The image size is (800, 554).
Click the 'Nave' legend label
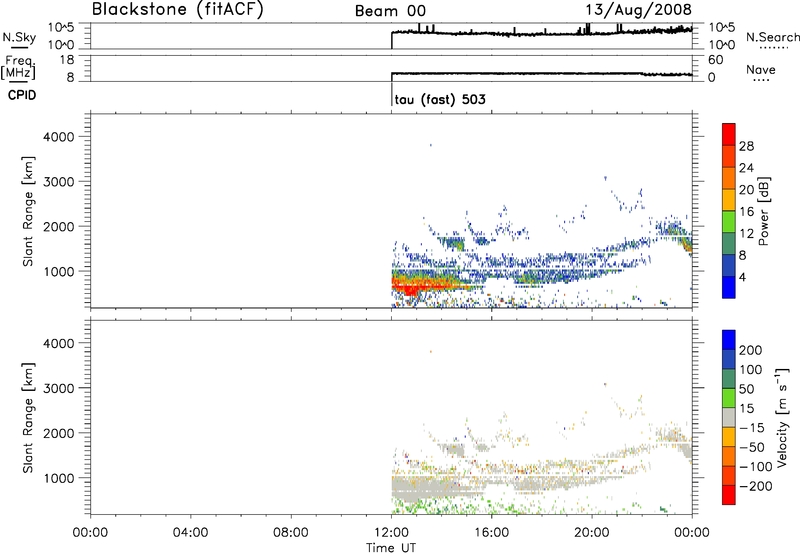pos(760,70)
